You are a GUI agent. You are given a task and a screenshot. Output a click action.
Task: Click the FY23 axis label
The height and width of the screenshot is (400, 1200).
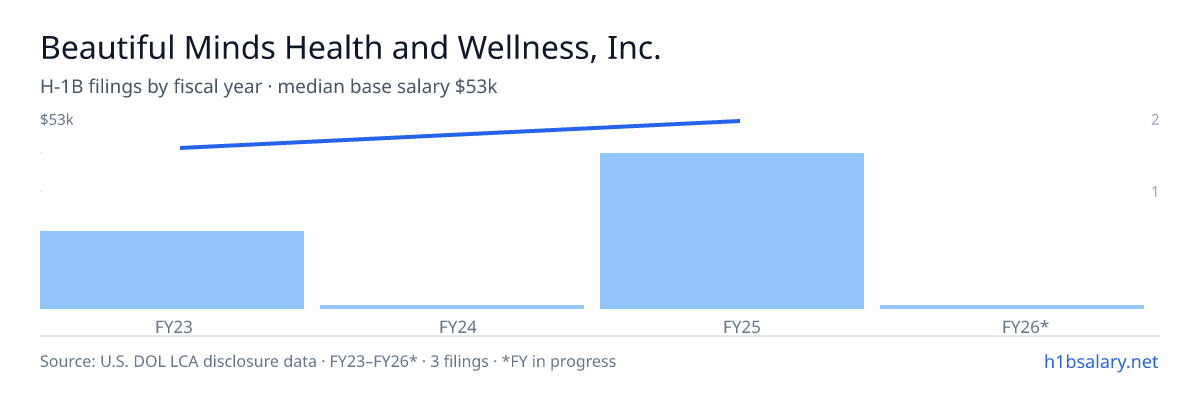click(172, 327)
